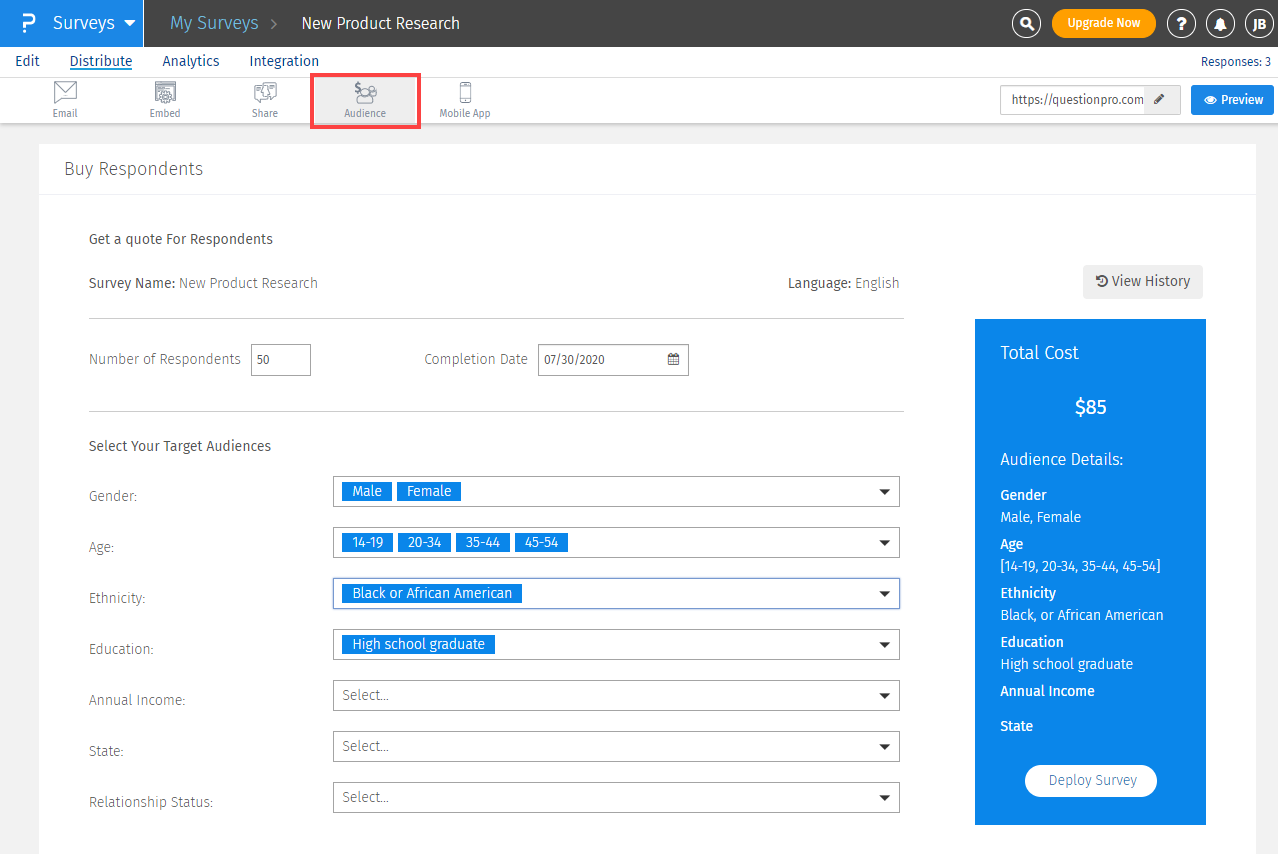The width and height of the screenshot is (1278, 854).
Task: Click the Deploy Survey button
Action: [1091, 781]
